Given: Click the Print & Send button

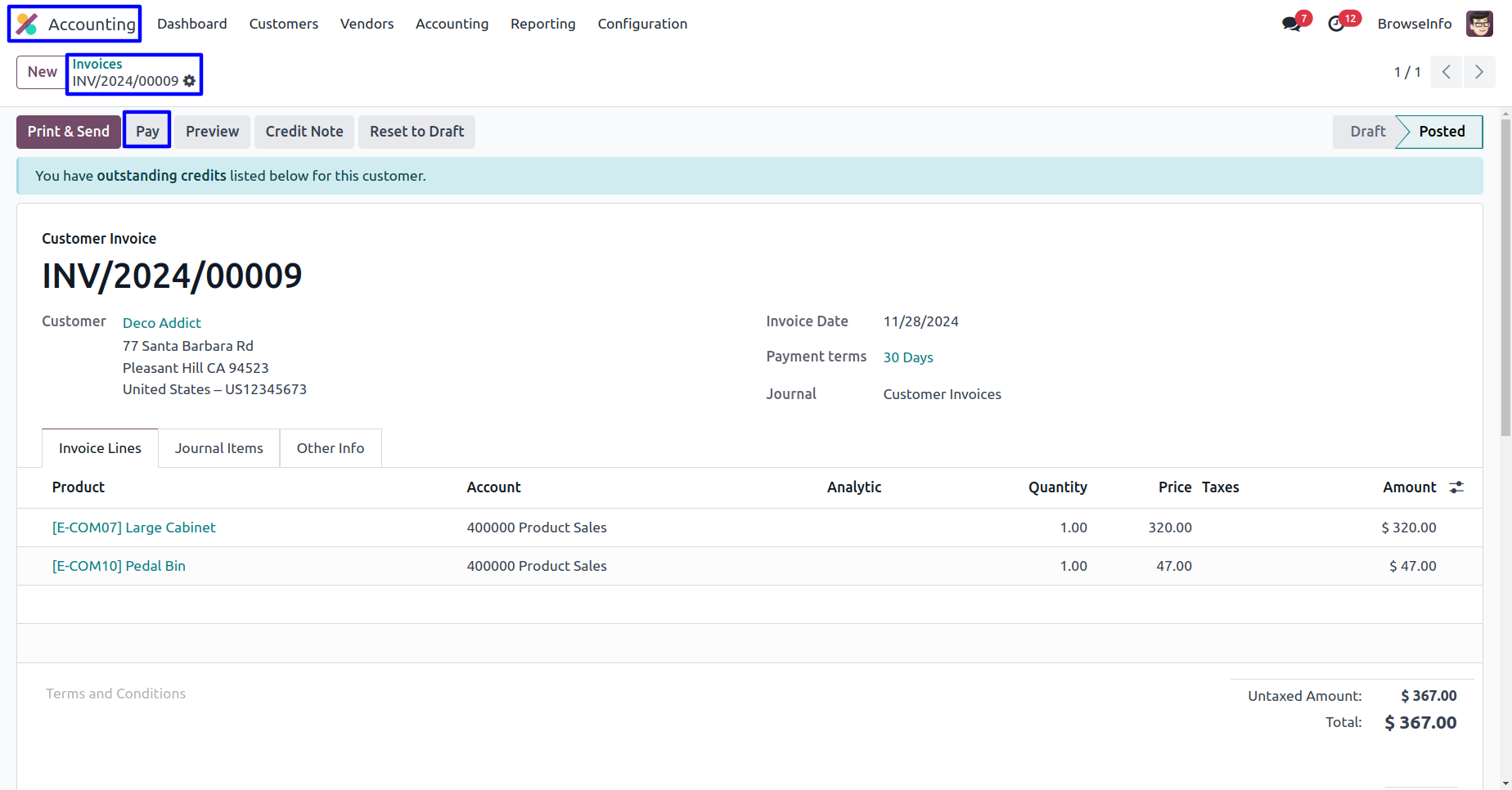Looking at the screenshot, I should [69, 132].
